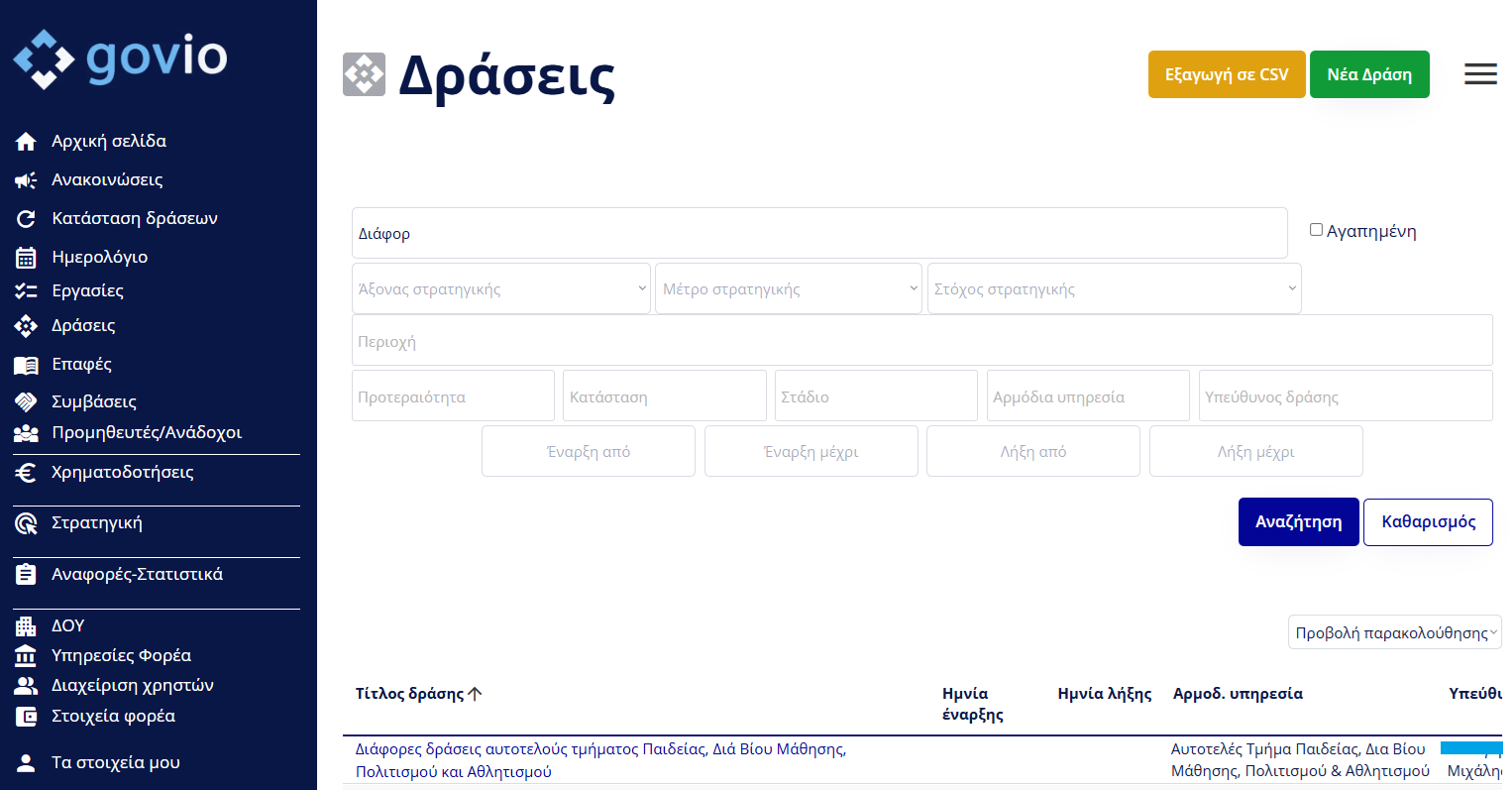1512x790 pixels.
Task: Click the sort arrow next to Τίτλος δράσης
Action: pyautogui.click(x=475, y=694)
